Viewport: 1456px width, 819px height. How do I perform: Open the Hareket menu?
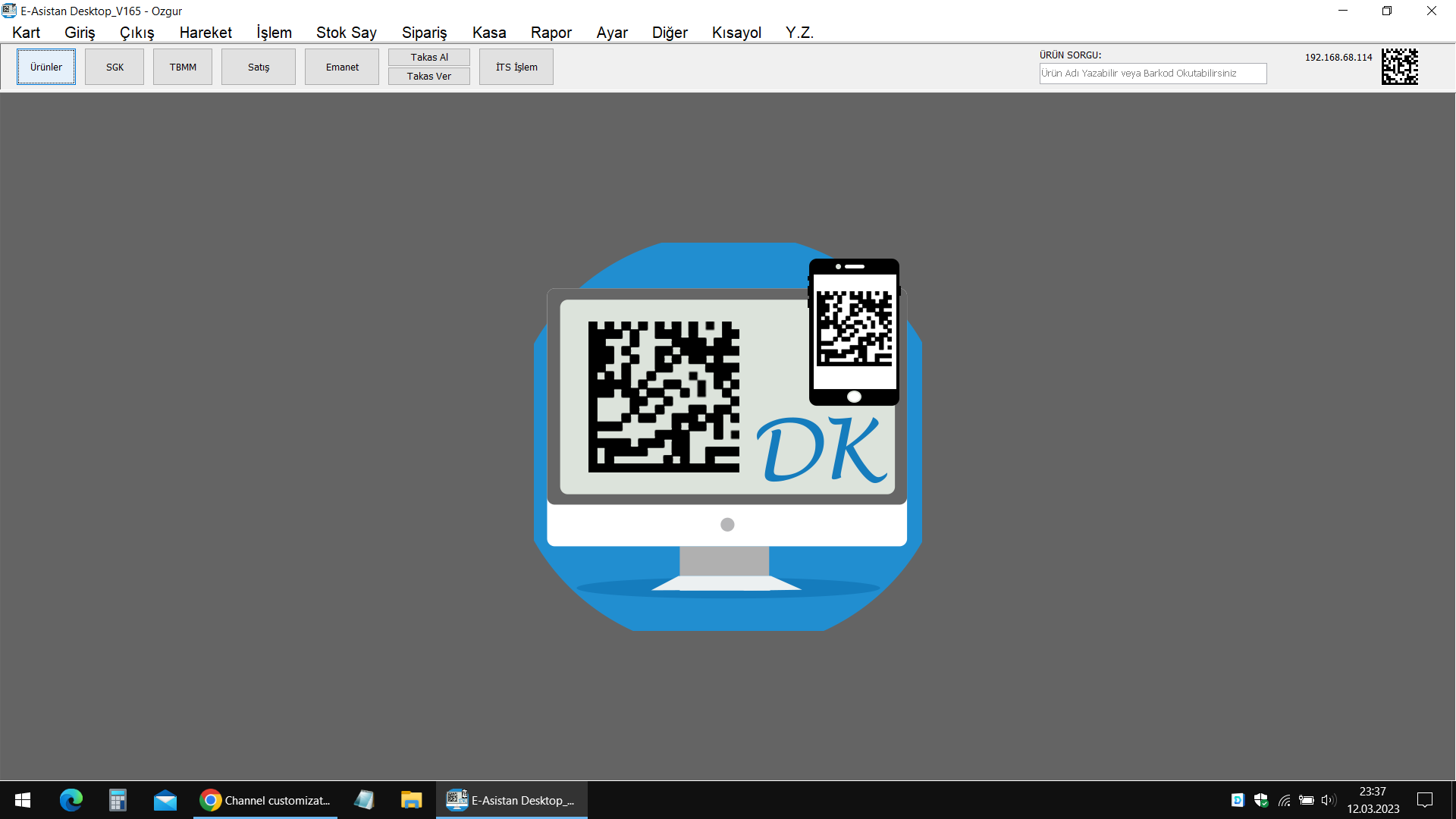pos(206,33)
